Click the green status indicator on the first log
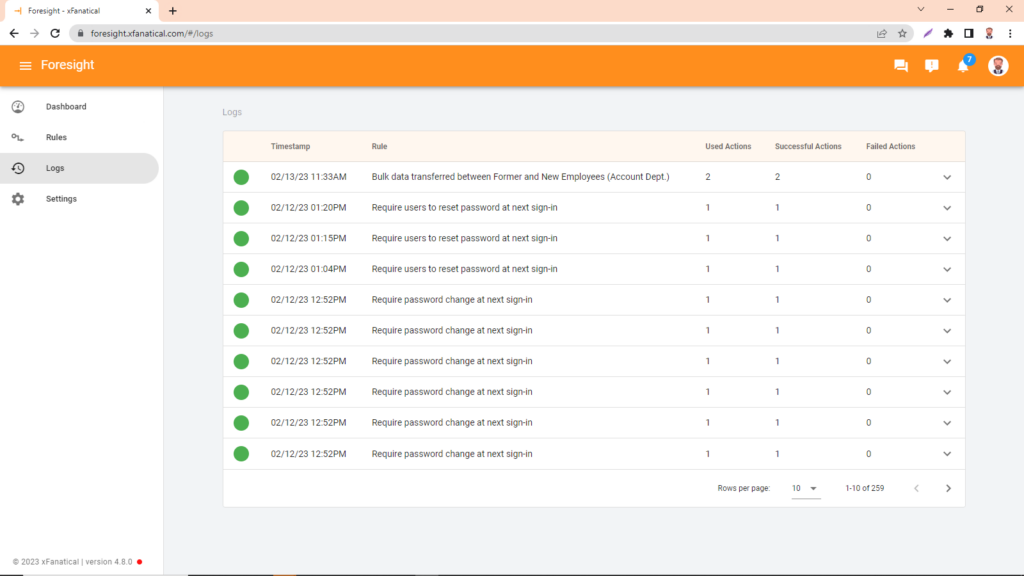This screenshot has width=1024, height=576. (x=241, y=177)
